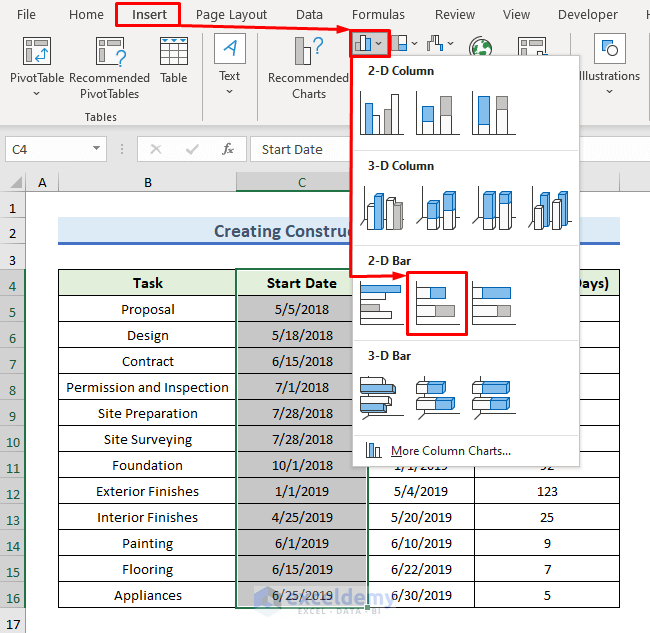
Task: Switch to the Page Layout tab
Action: 231,15
